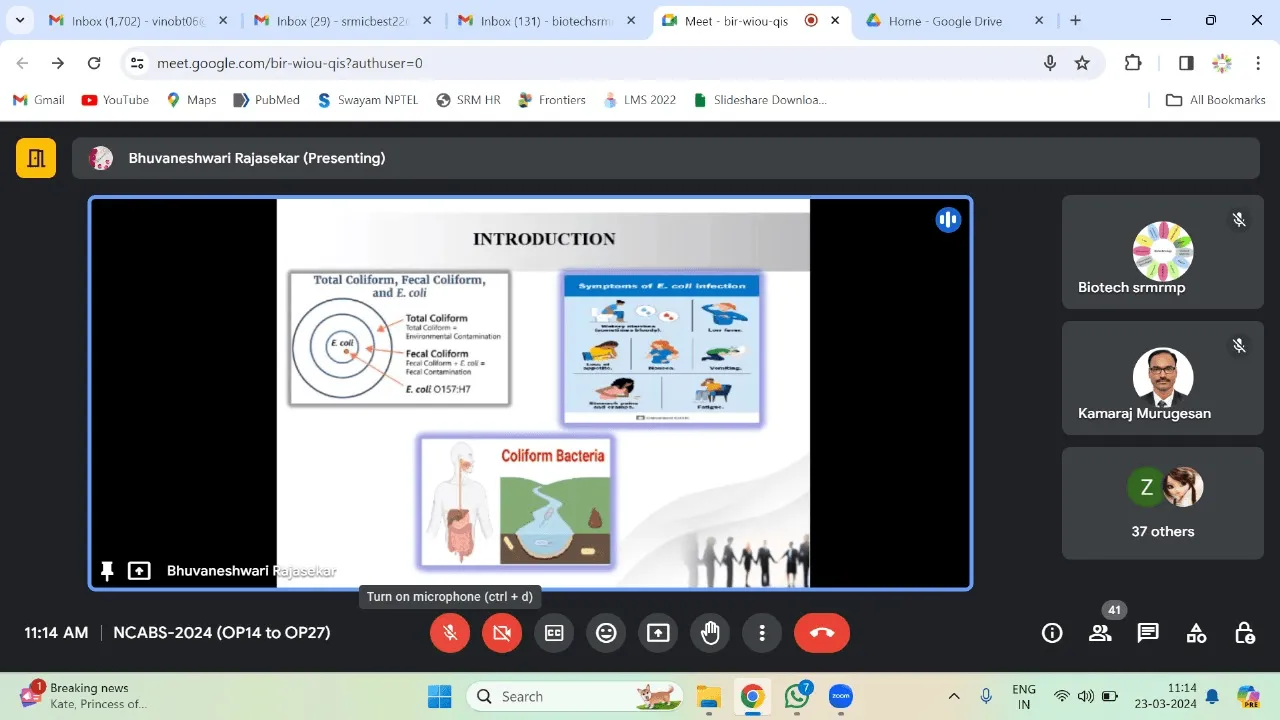Open WhatsApp from the taskbar

pyautogui.click(x=797, y=696)
